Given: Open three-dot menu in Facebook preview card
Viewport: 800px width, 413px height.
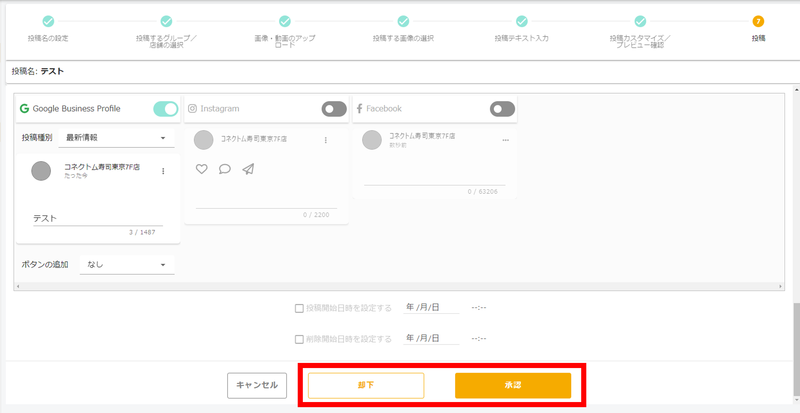Looking at the screenshot, I should coord(505,140).
